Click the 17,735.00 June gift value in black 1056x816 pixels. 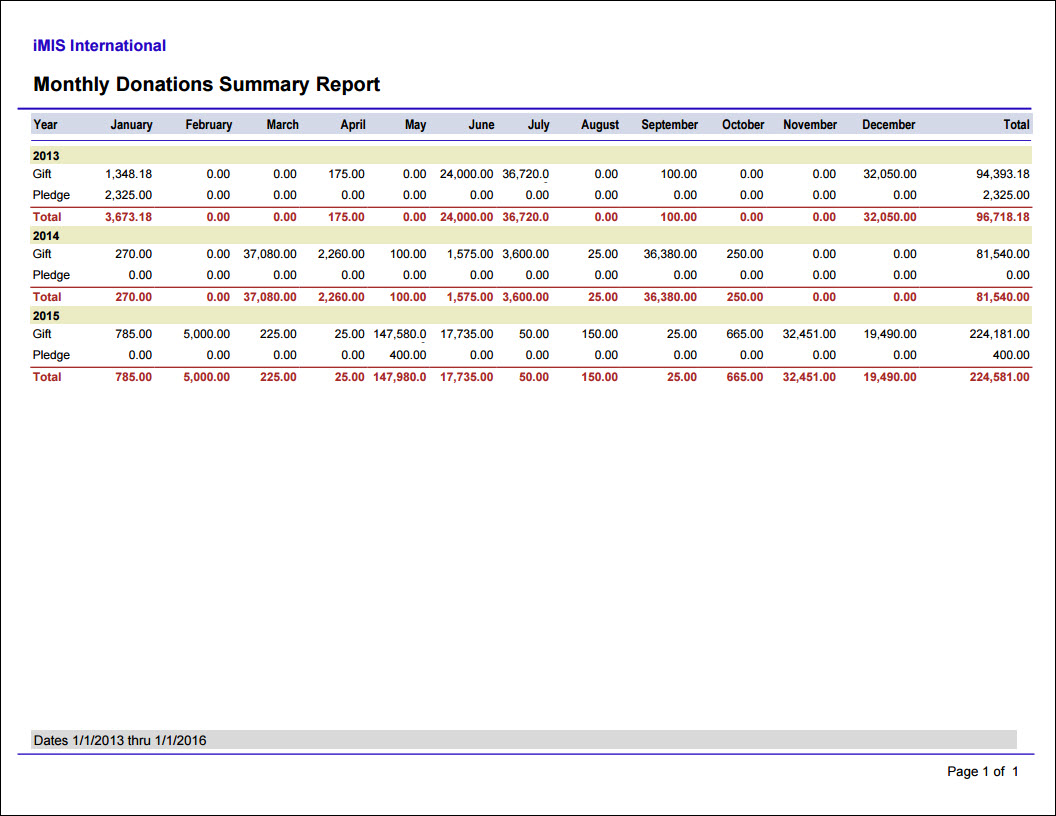[466, 334]
